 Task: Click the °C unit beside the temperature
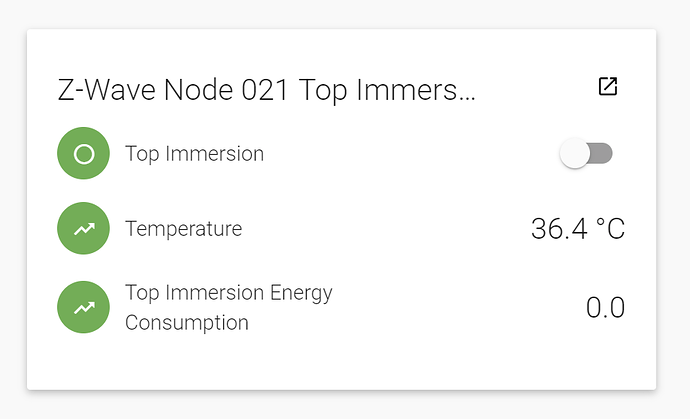[610, 229]
